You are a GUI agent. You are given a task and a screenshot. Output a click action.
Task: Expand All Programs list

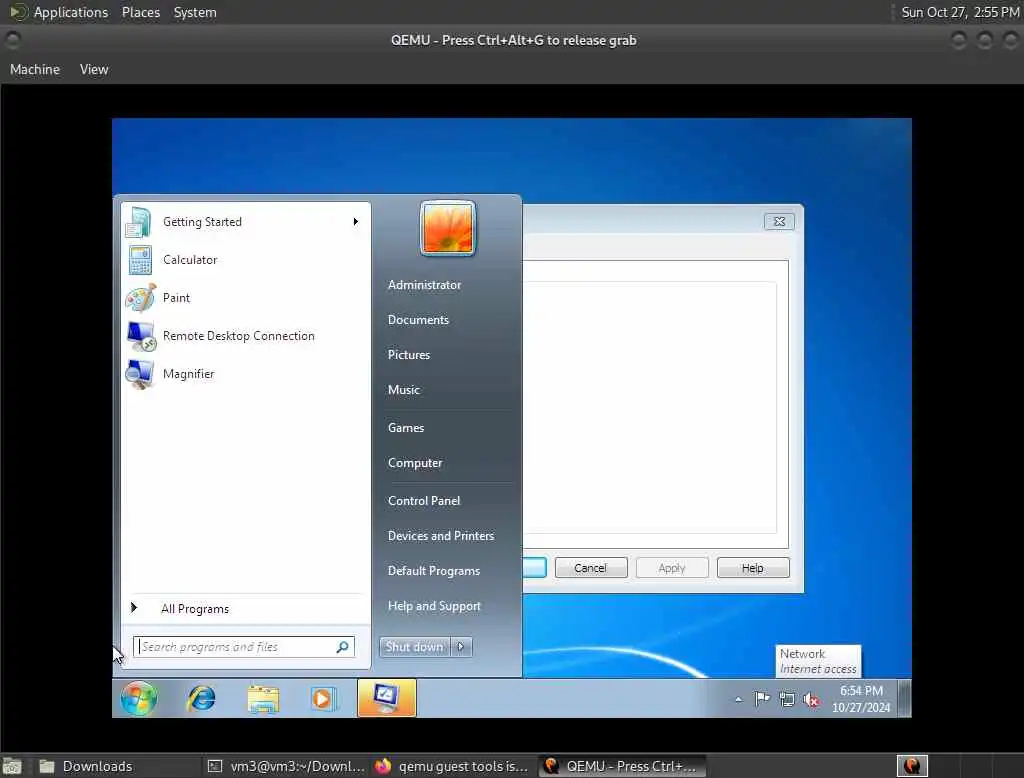click(245, 609)
